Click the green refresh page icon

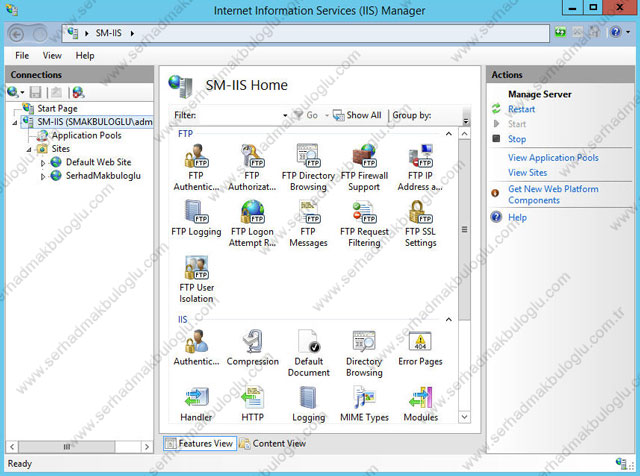[560, 32]
